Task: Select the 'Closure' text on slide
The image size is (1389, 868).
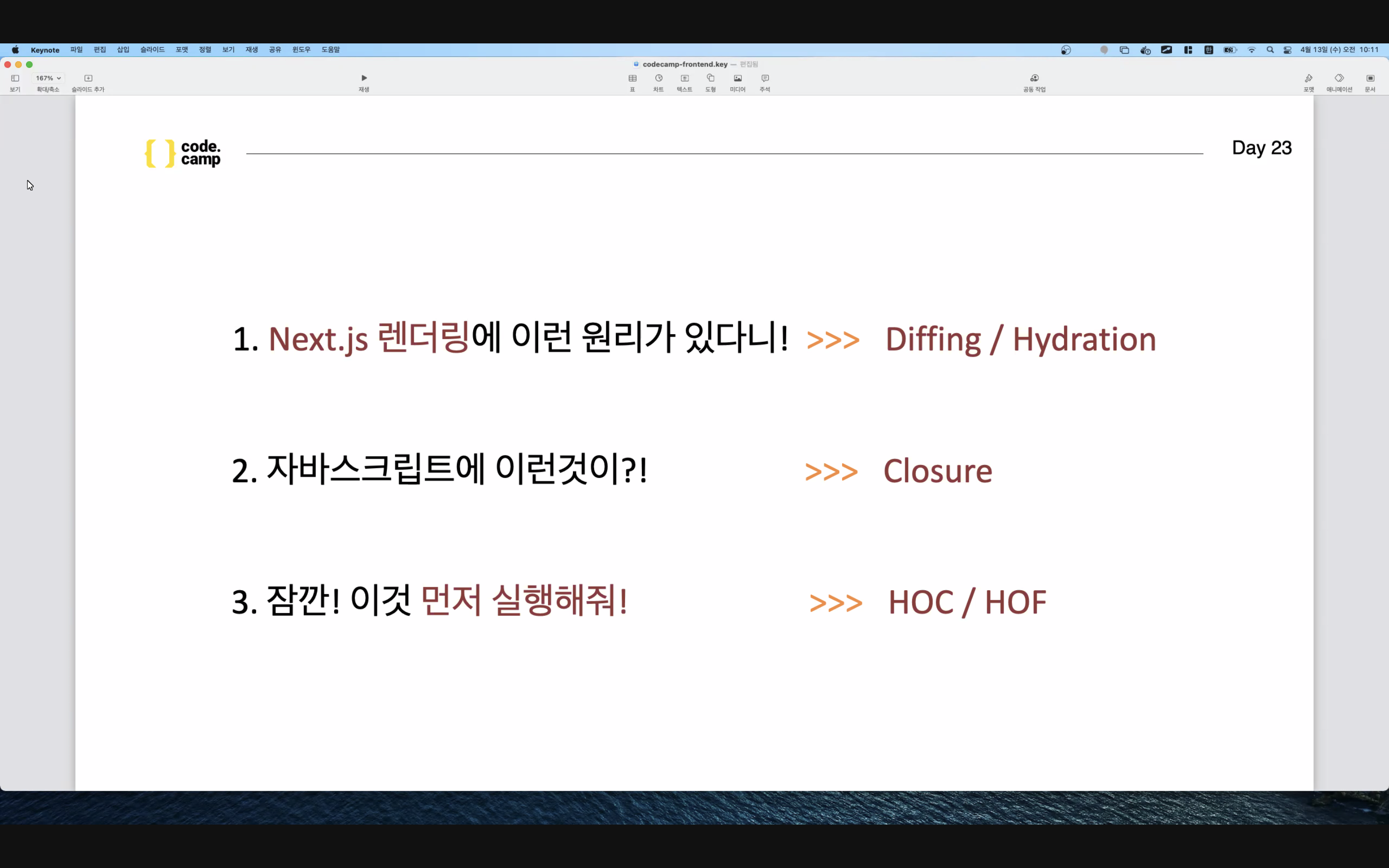Action: [x=937, y=471]
